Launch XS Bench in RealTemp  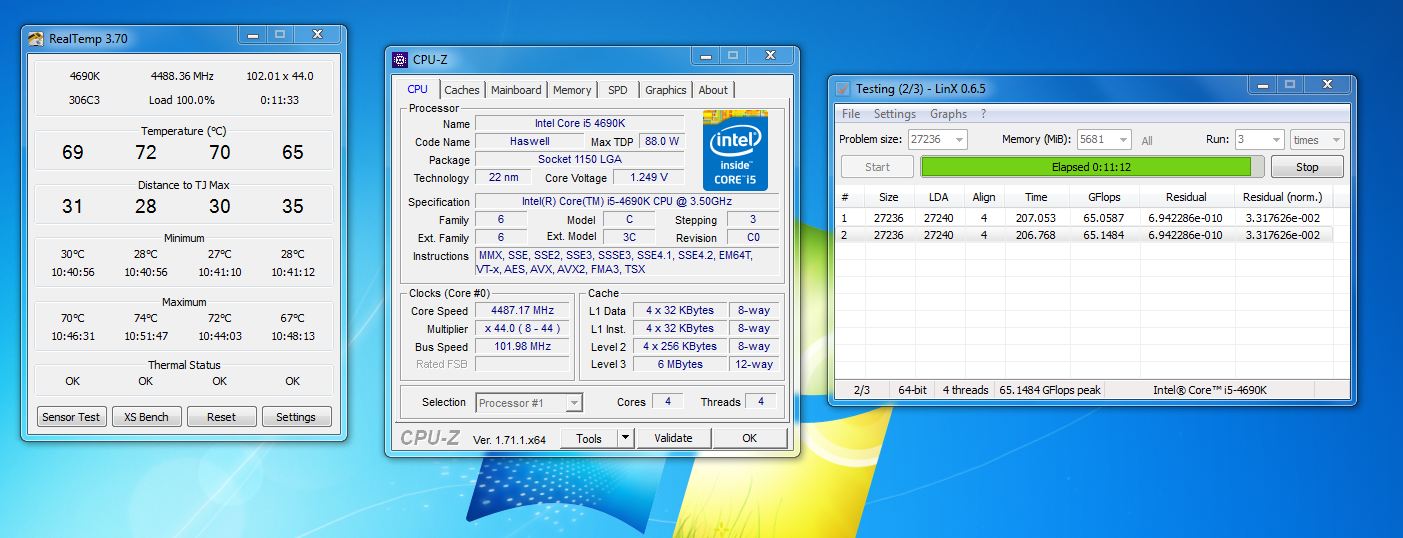[146, 417]
